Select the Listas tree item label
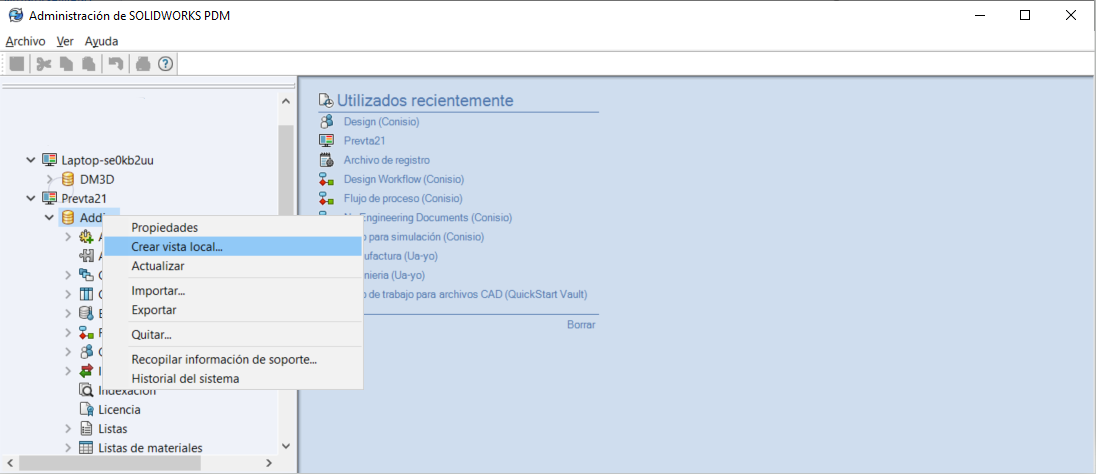The image size is (1096, 474). 113,429
